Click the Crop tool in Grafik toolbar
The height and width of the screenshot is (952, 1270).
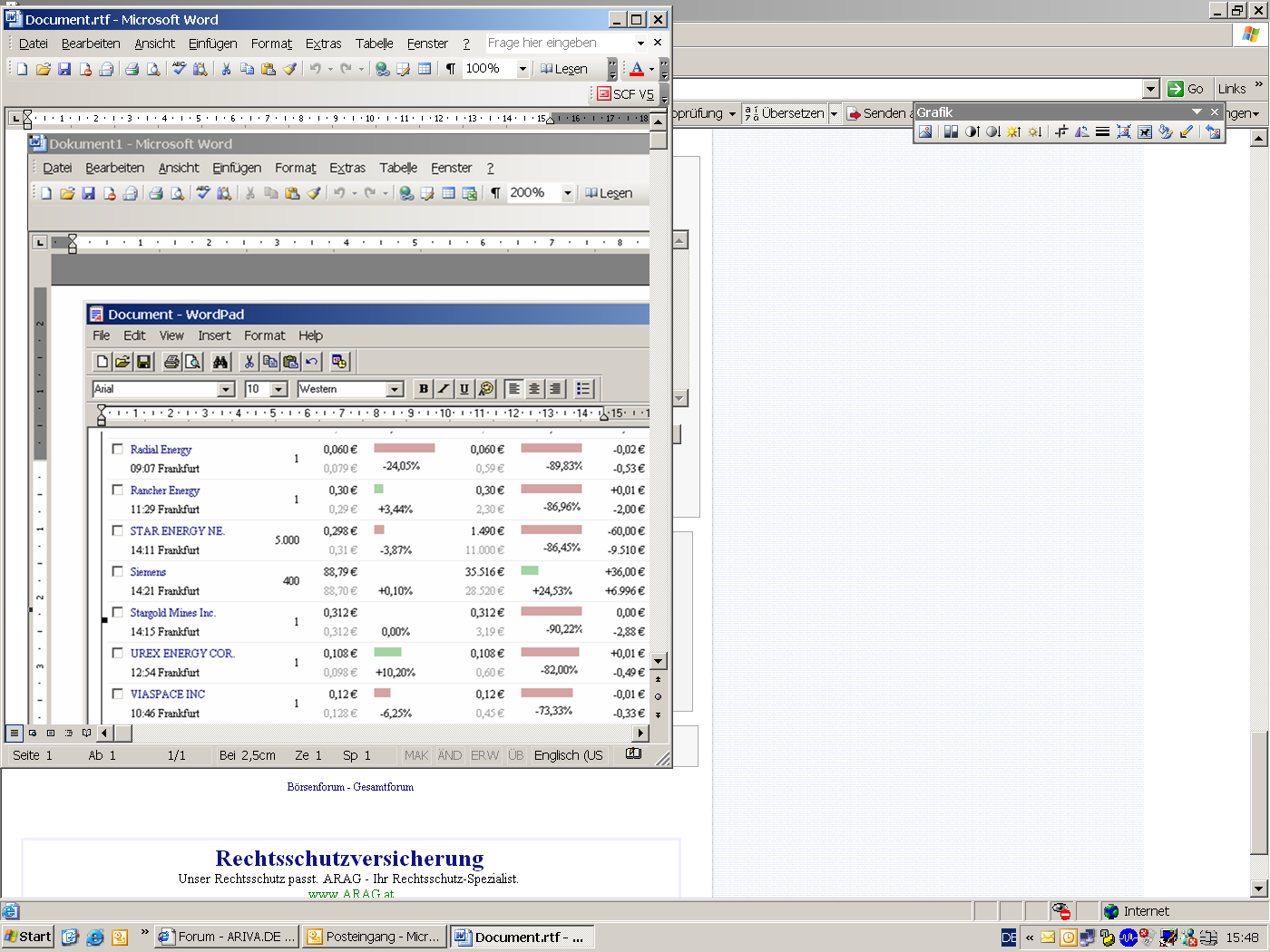(x=1060, y=132)
